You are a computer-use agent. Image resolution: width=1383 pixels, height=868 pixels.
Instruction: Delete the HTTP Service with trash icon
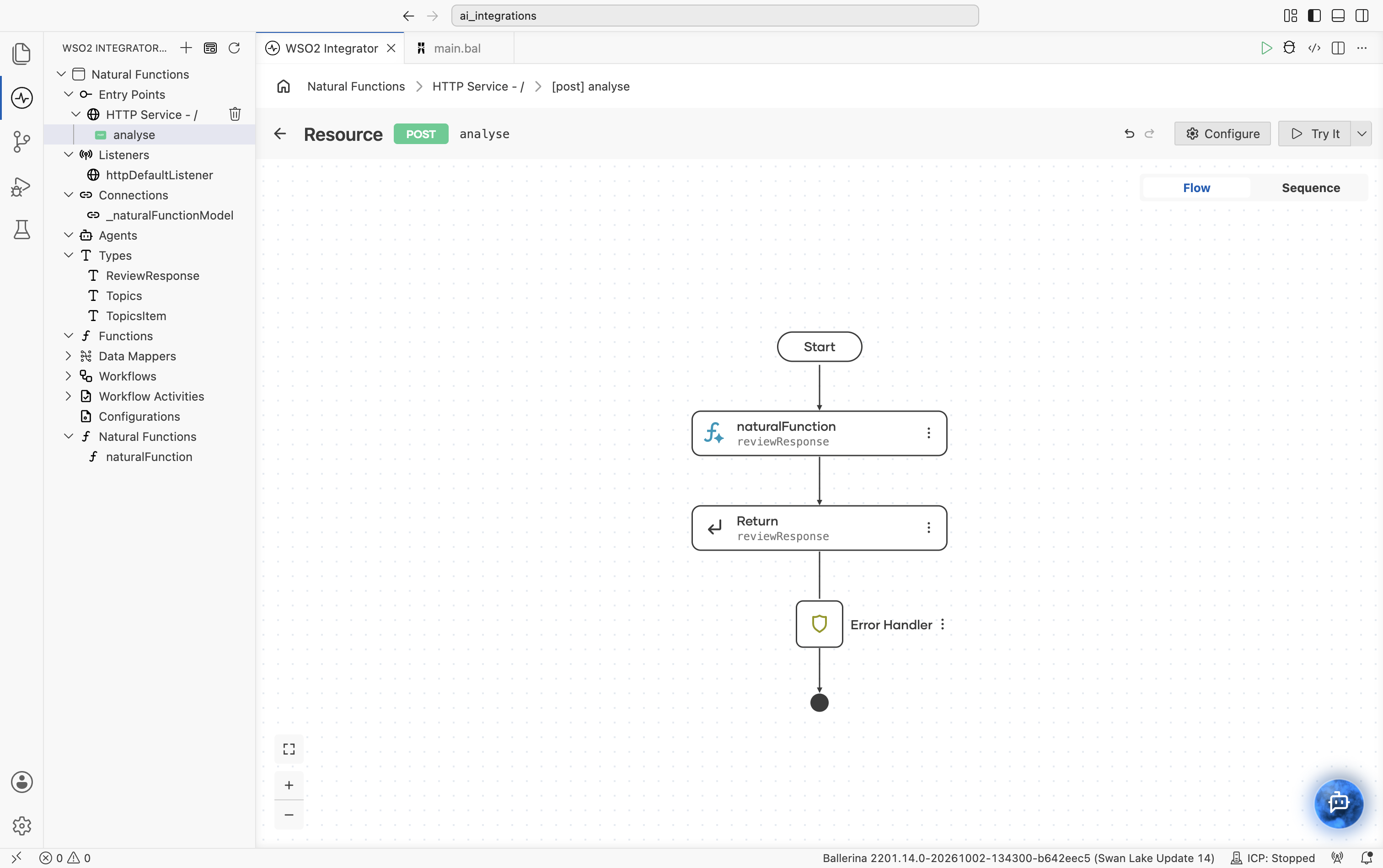pyautogui.click(x=235, y=114)
